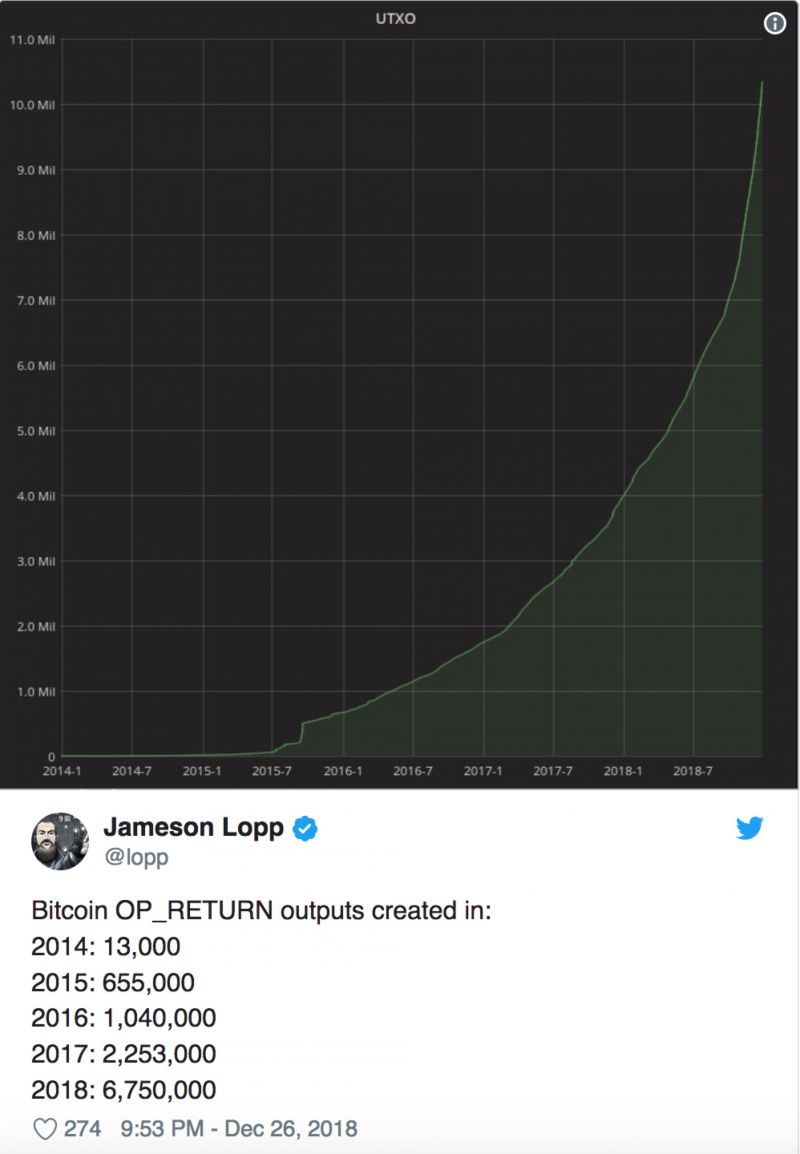
Task: Click the 2017-1 x-axis label
Action: 483,771
